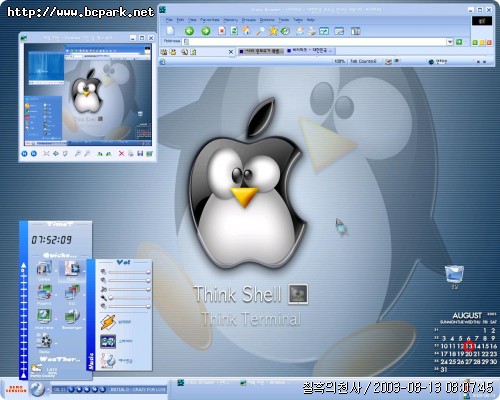
Task: Go to Home page via house icon
Action: pos(247,31)
